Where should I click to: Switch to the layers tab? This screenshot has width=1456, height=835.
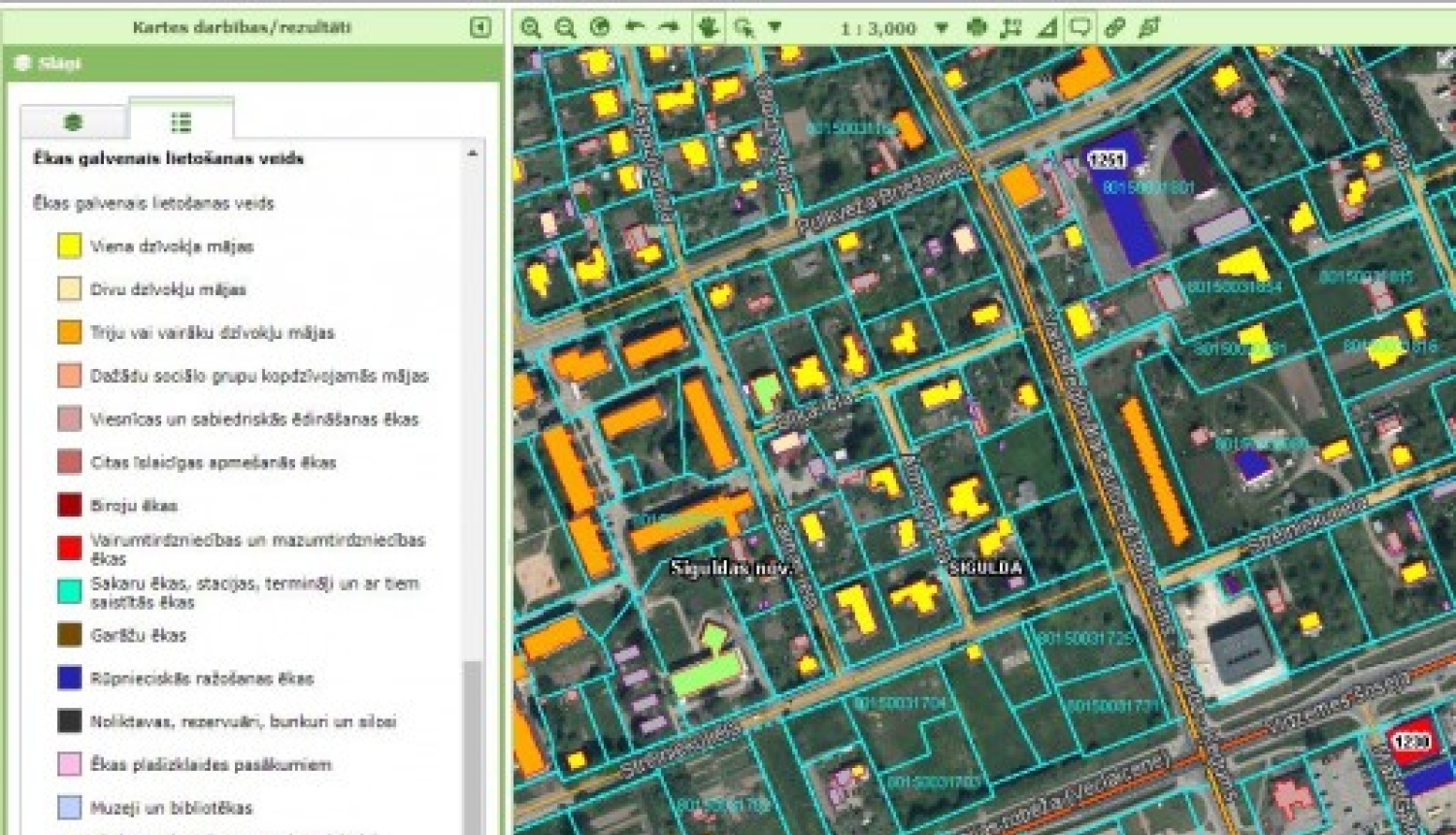pyautogui.click(x=73, y=122)
